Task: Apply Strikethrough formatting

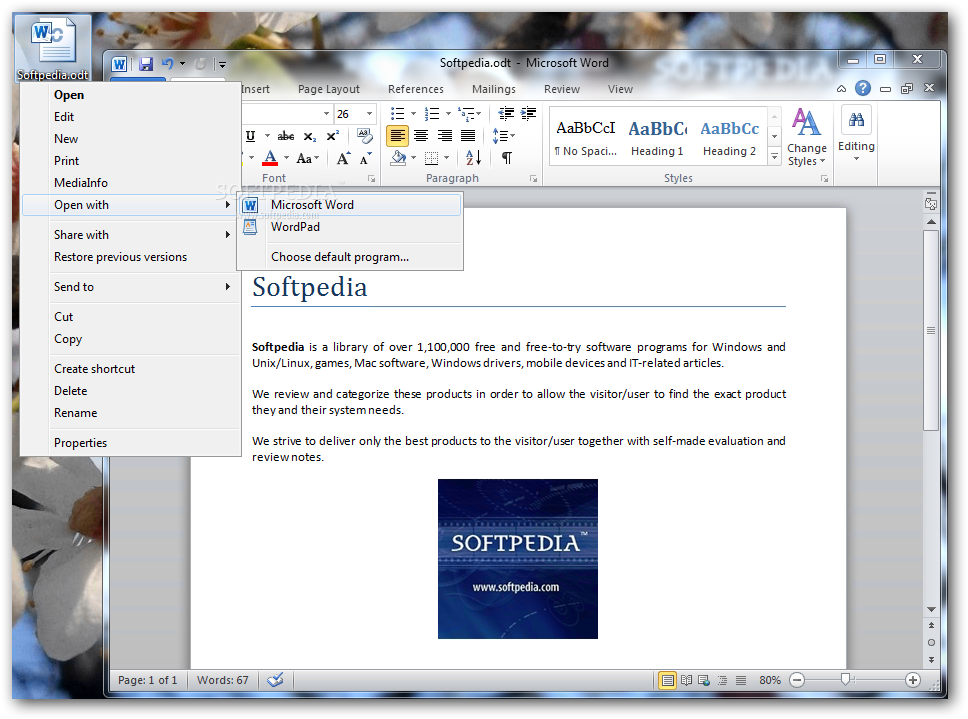Action: click(x=285, y=136)
